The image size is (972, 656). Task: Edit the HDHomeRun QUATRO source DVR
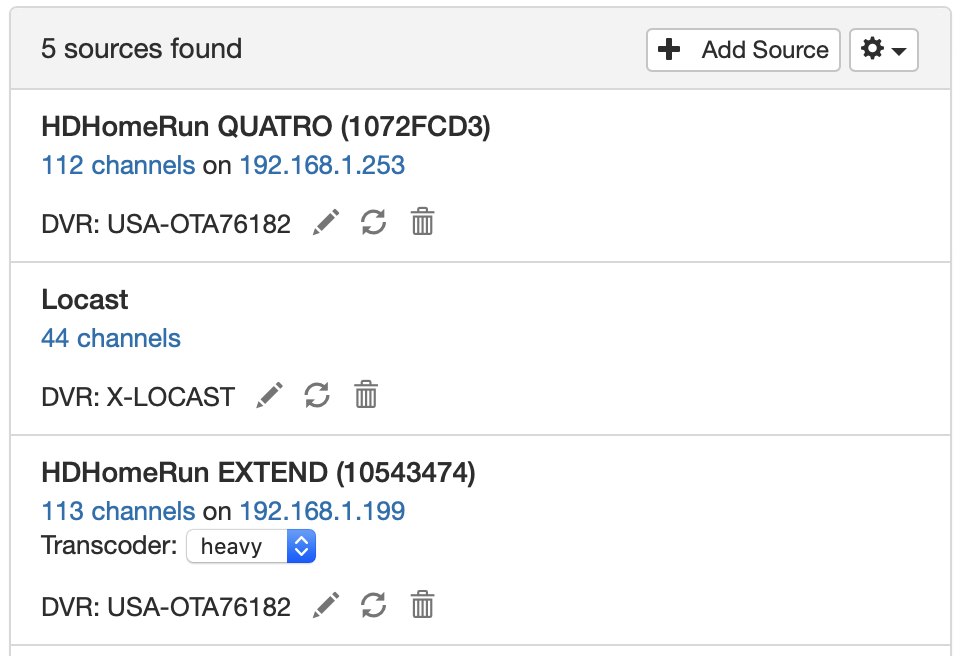pyautogui.click(x=326, y=222)
